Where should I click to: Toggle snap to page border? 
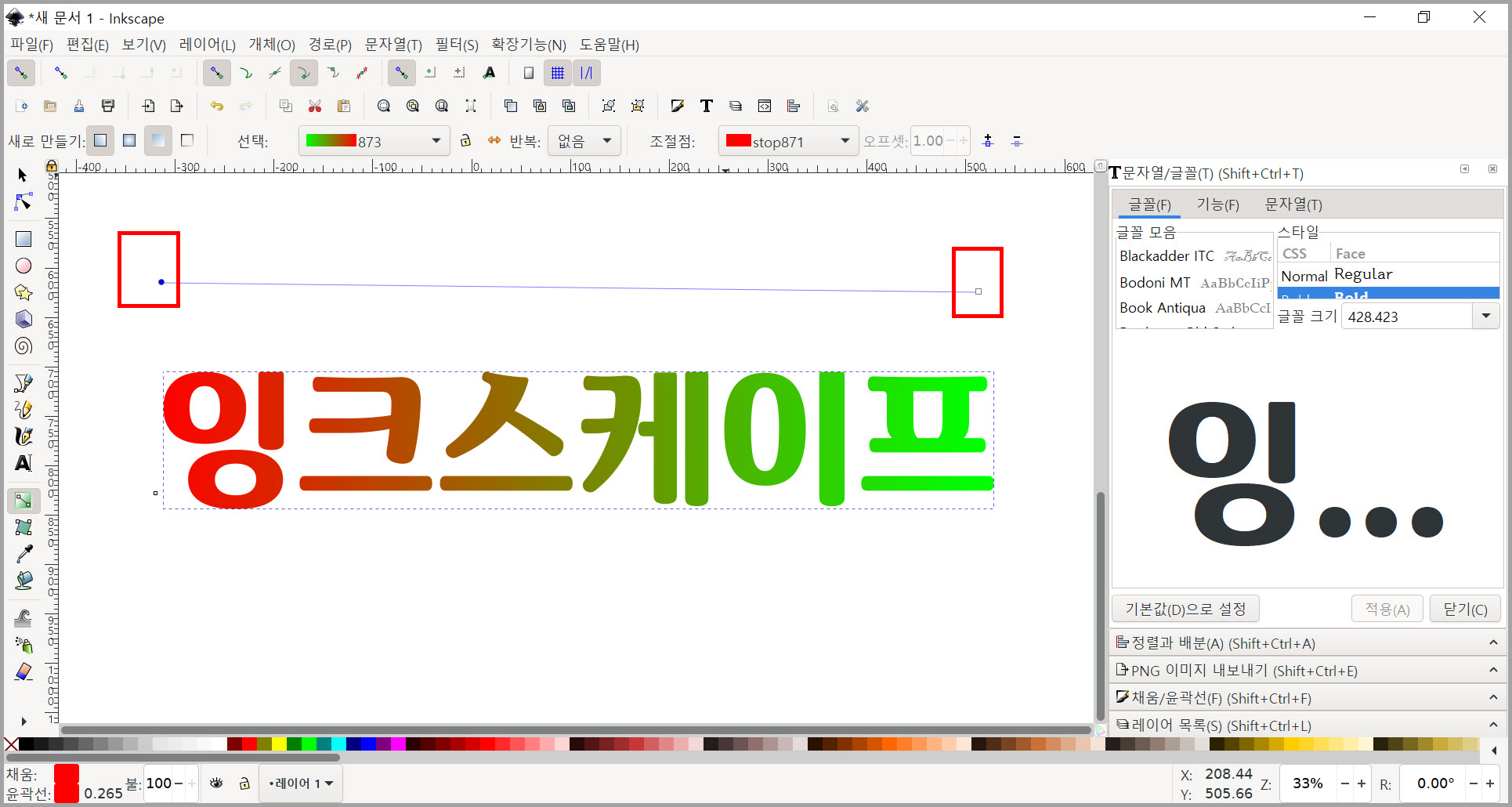click(529, 73)
